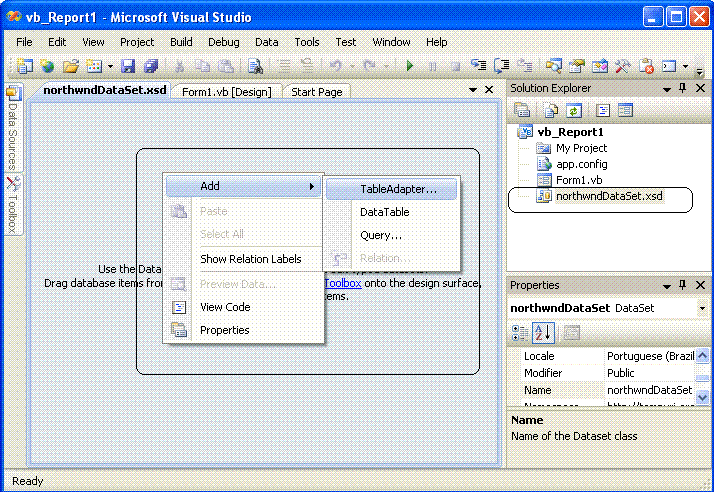Close the northwndDataSet.xsd document tab
The width and height of the screenshot is (714, 492).
[x=489, y=90]
